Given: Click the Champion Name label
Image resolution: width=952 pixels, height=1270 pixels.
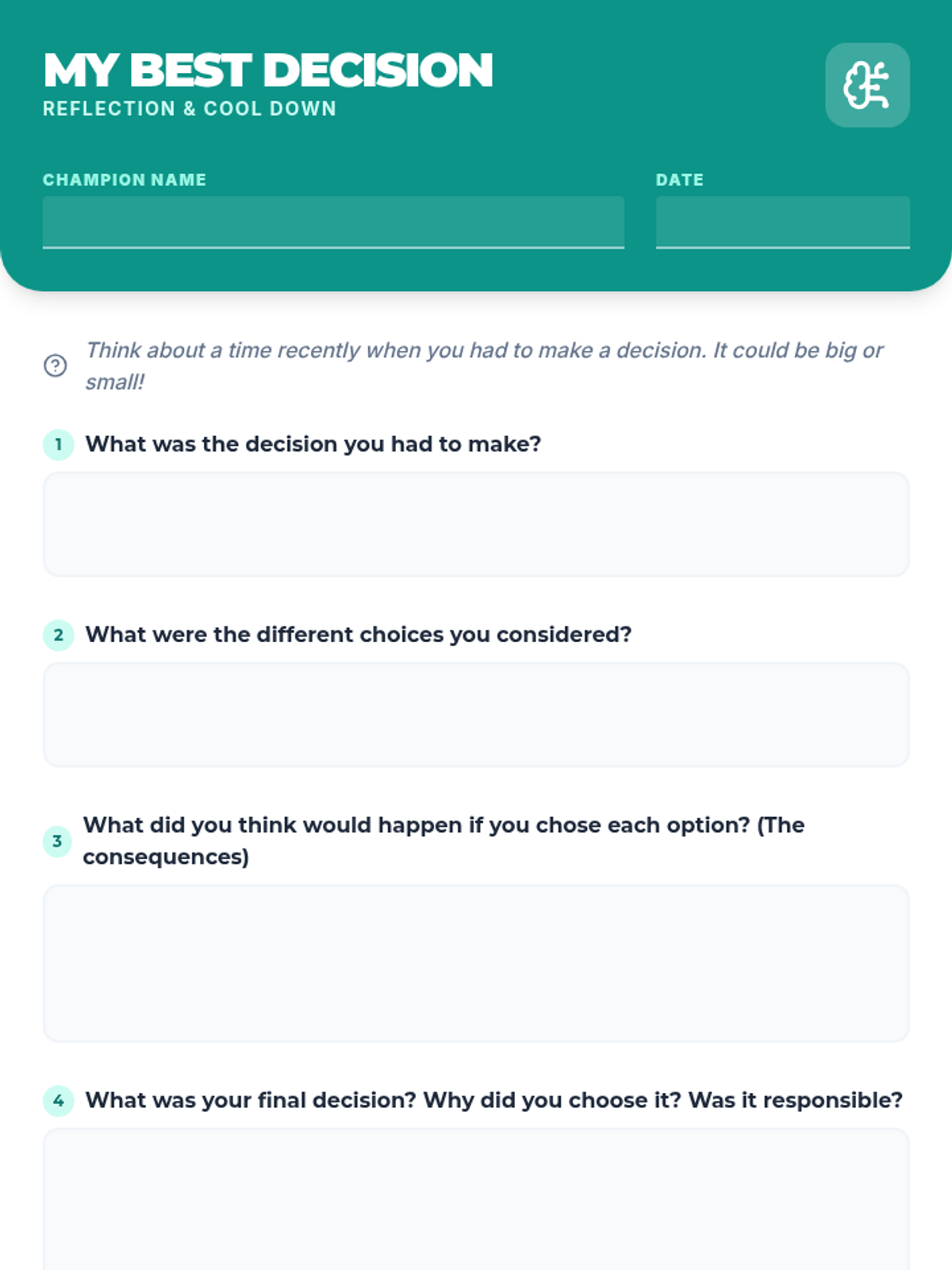Looking at the screenshot, I should (x=125, y=180).
